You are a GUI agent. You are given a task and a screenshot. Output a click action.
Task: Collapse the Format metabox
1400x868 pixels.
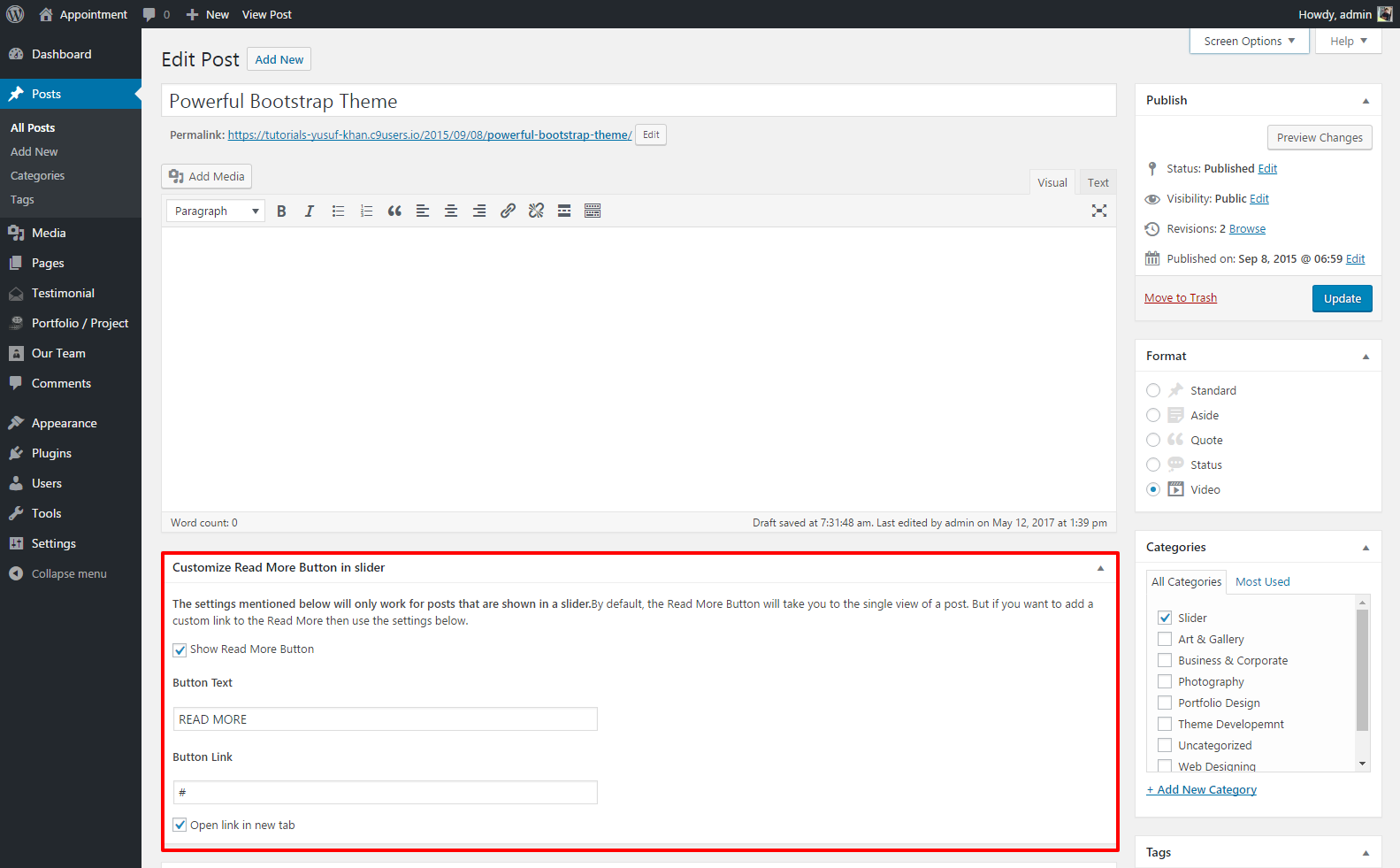(1366, 357)
